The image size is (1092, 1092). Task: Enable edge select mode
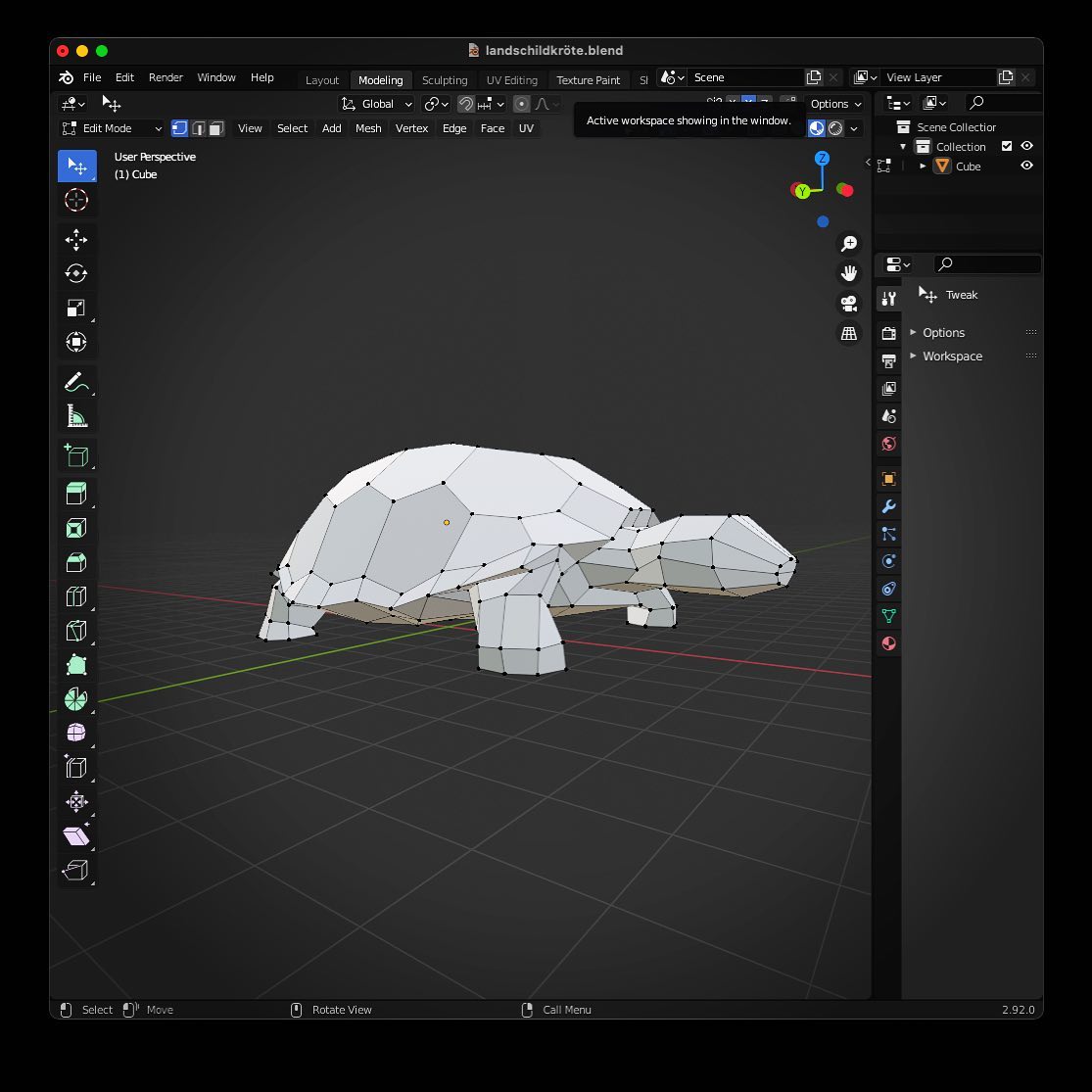[199, 128]
